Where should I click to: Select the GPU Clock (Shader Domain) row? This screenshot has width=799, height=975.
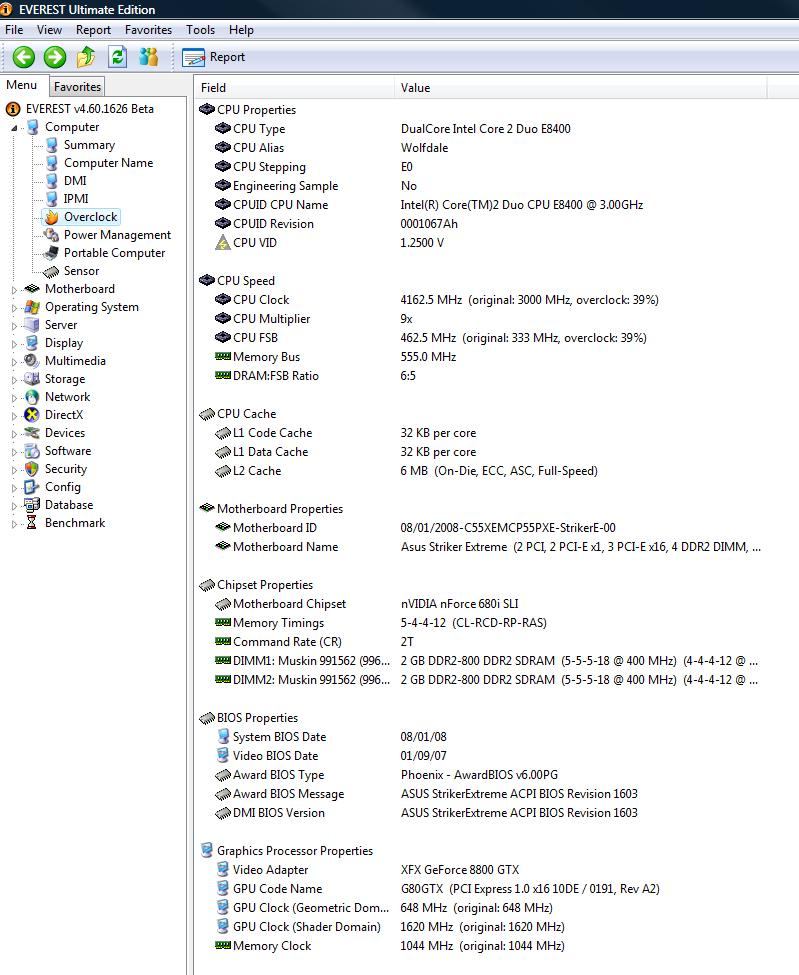[x=390, y=926]
